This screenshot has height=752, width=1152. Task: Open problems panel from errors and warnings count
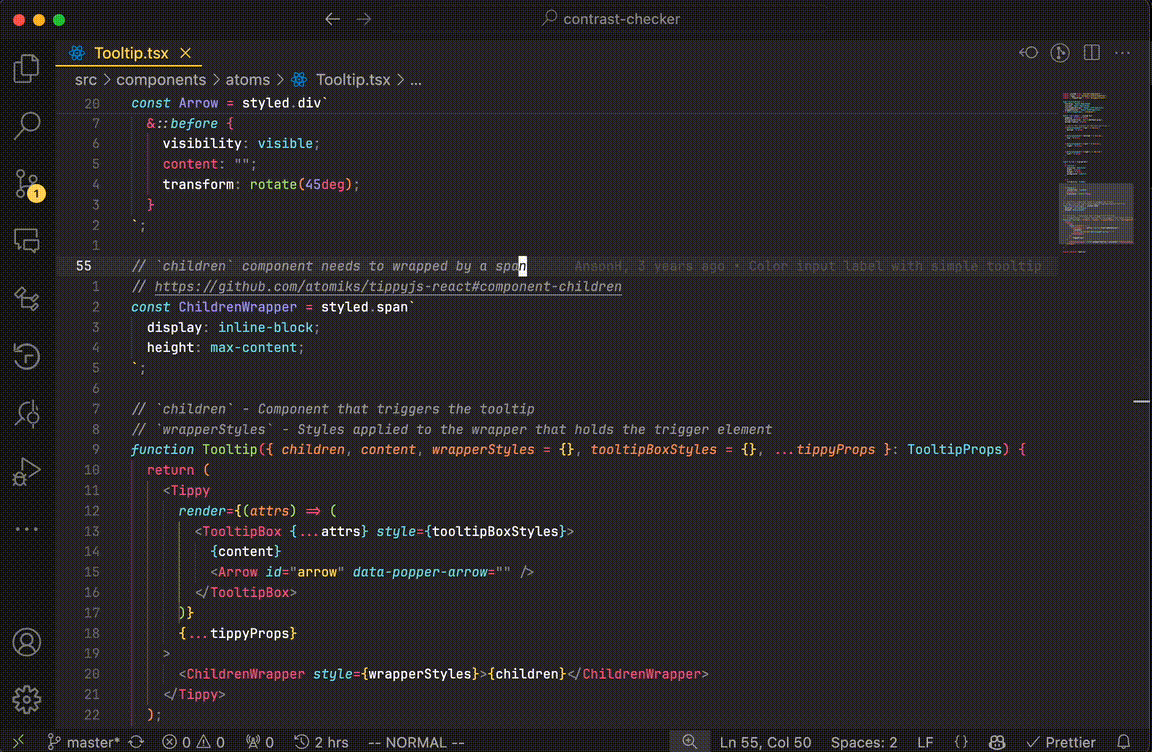pos(193,742)
